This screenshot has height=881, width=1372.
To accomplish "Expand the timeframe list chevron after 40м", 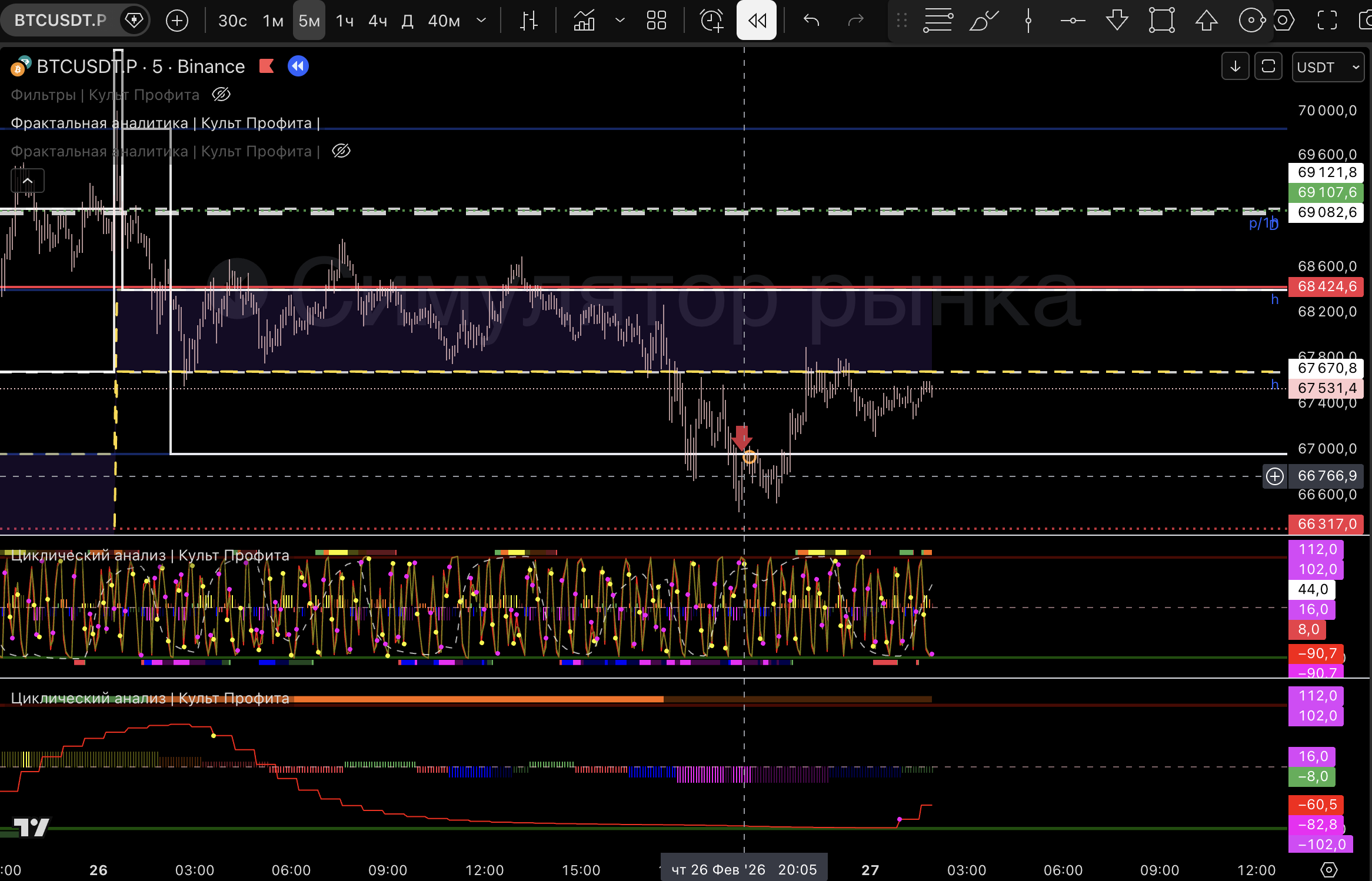I will 481,21.
